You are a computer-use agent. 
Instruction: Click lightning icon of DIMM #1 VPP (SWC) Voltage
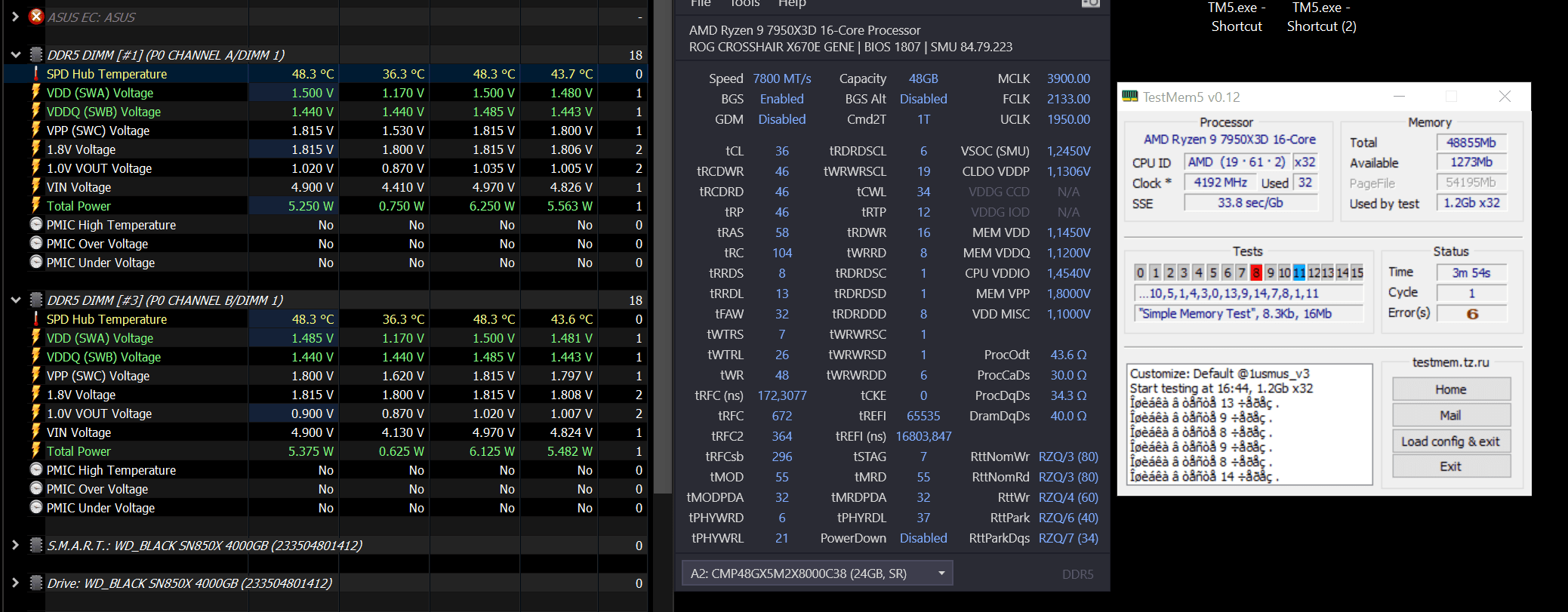[35, 130]
